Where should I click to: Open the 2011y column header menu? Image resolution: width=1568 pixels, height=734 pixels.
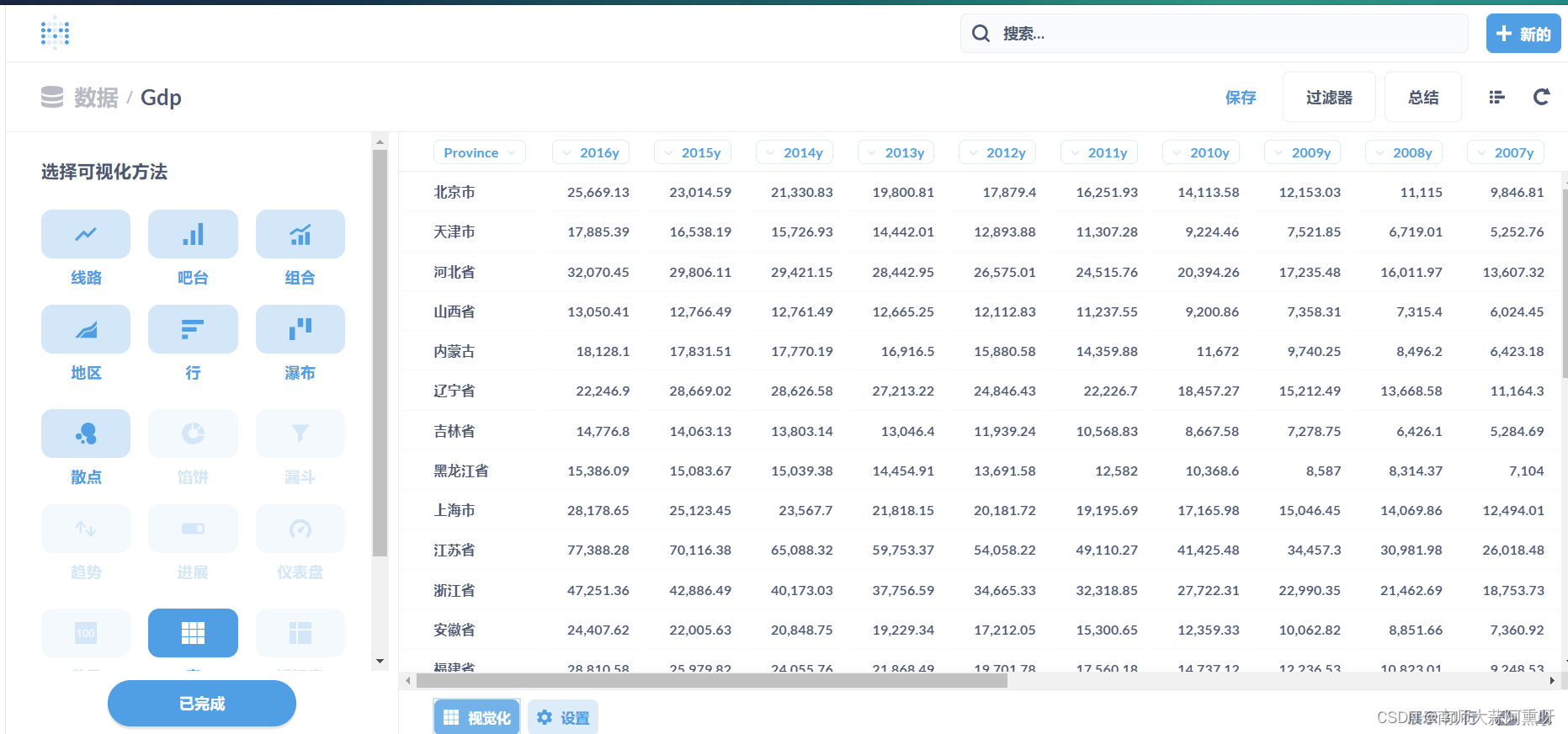point(1099,152)
